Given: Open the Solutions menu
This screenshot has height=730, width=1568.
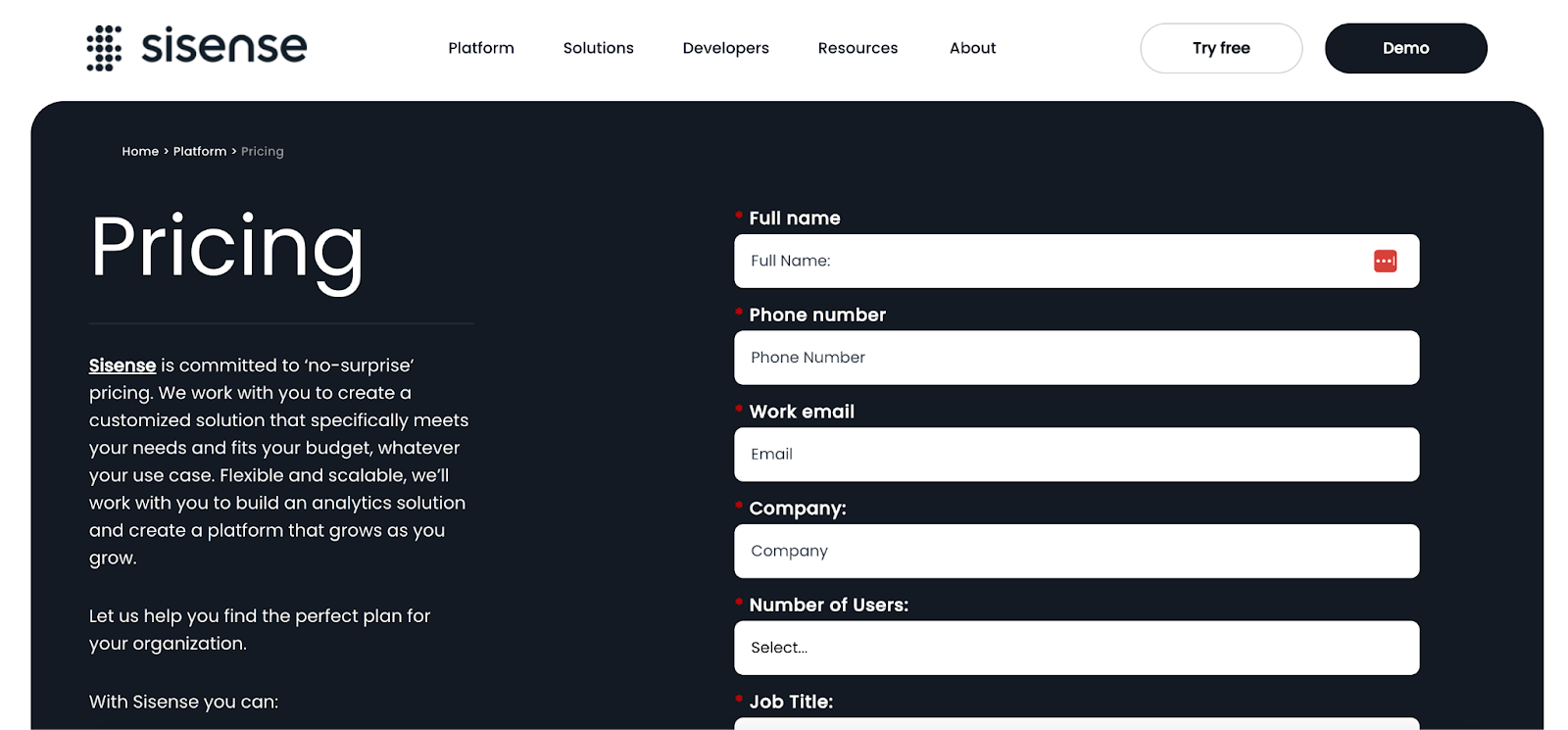Looking at the screenshot, I should (598, 48).
